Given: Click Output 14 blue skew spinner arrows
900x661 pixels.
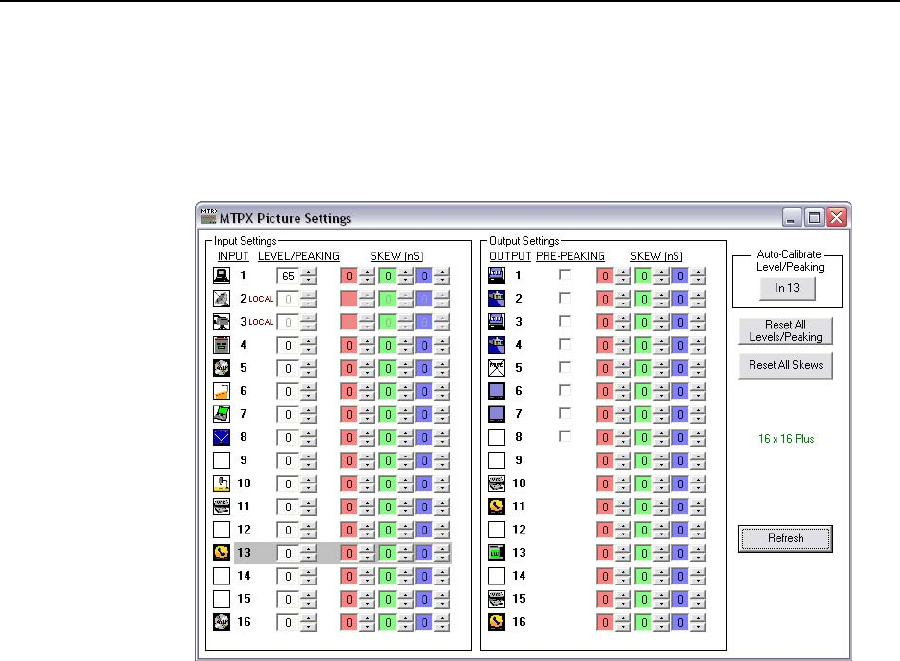Looking at the screenshot, I should point(698,576).
